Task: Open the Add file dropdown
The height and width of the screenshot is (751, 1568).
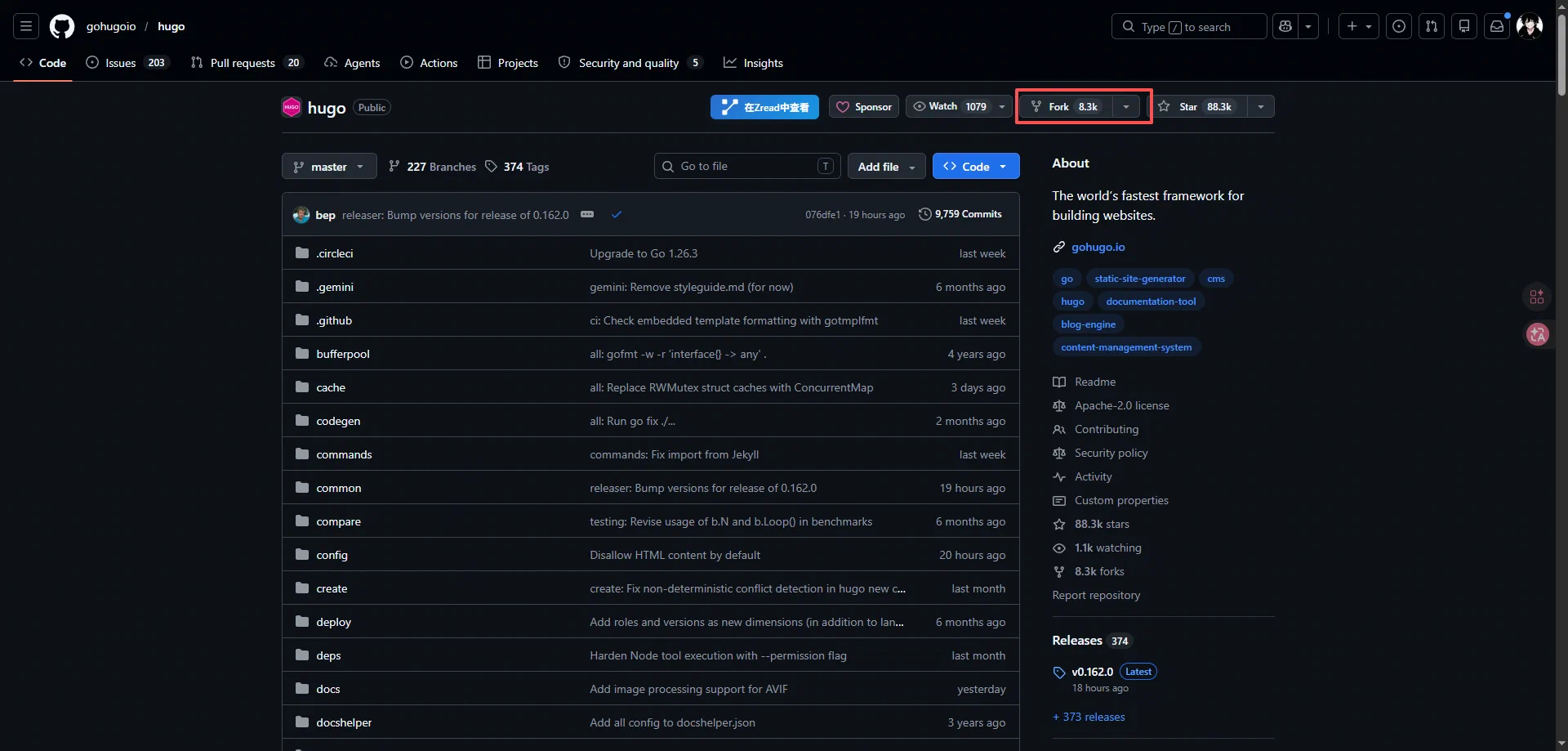Action: point(887,167)
